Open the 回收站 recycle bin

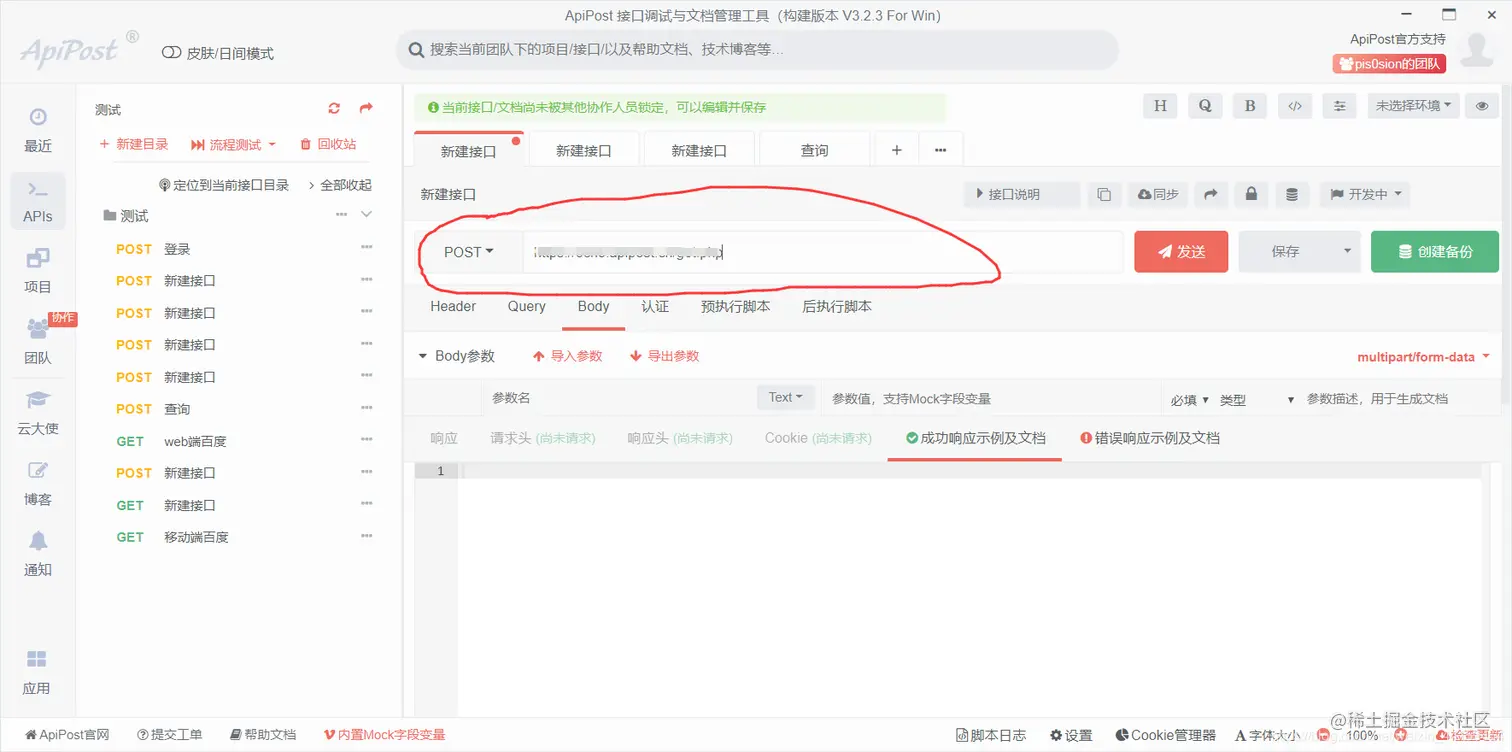tap(328, 144)
